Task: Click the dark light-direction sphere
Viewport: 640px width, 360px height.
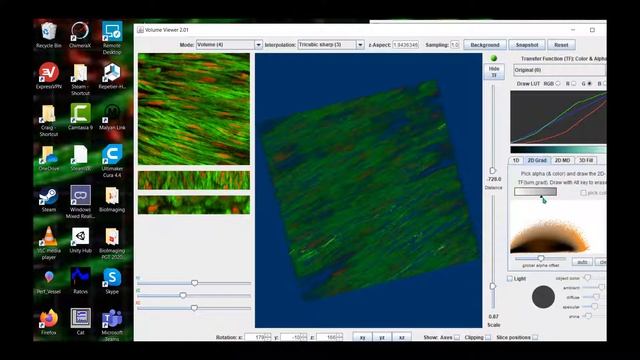Action: click(543, 297)
